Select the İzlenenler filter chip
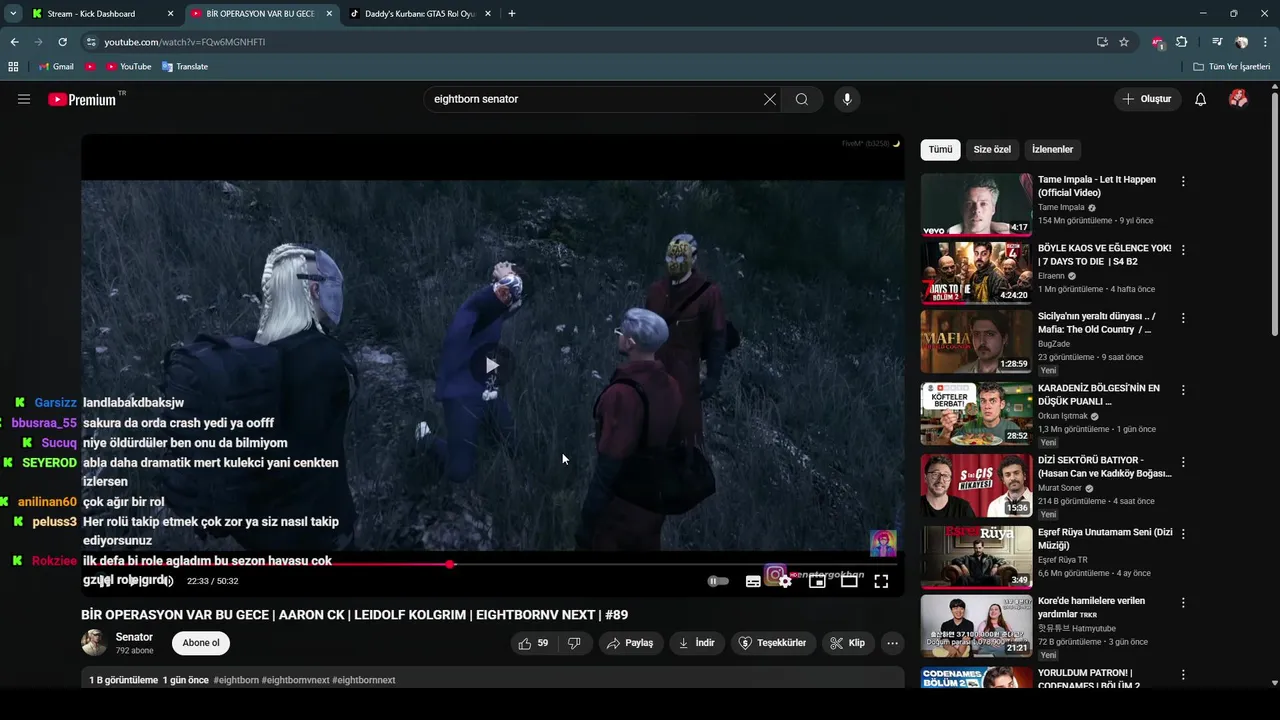 click(x=1052, y=149)
